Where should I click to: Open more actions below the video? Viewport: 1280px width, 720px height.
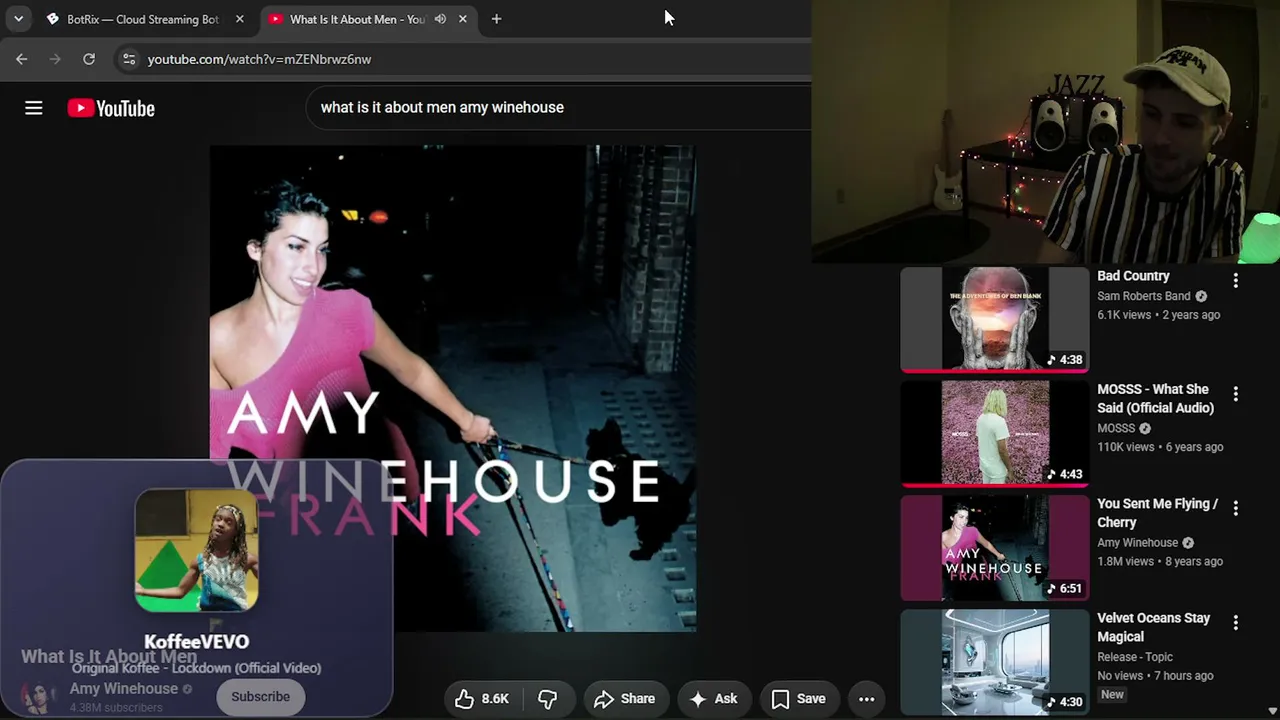coord(867,699)
